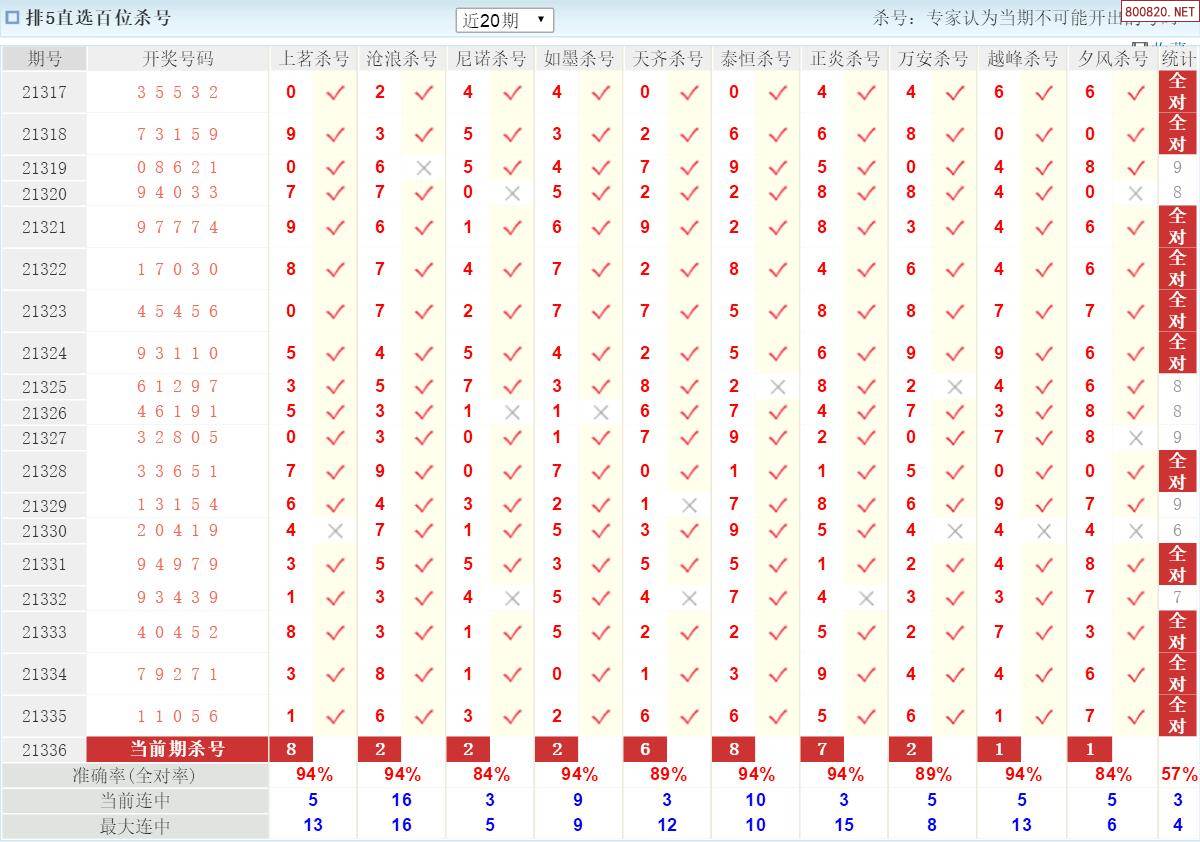The height and width of the screenshot is (842, 1200).
Task: Click the 全对 badge for period 21317
Action: (1178, 92)
